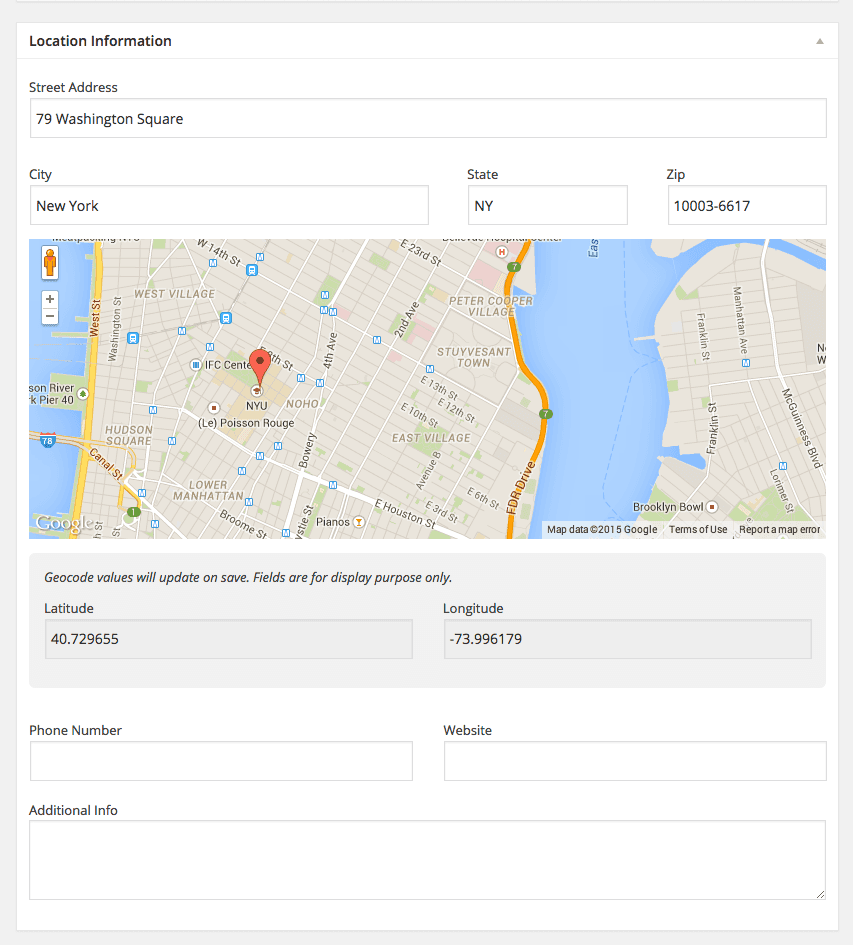Viewport: 853px width, 945px height.
Task: Zoom out using the map minus button
Action: 50,316
